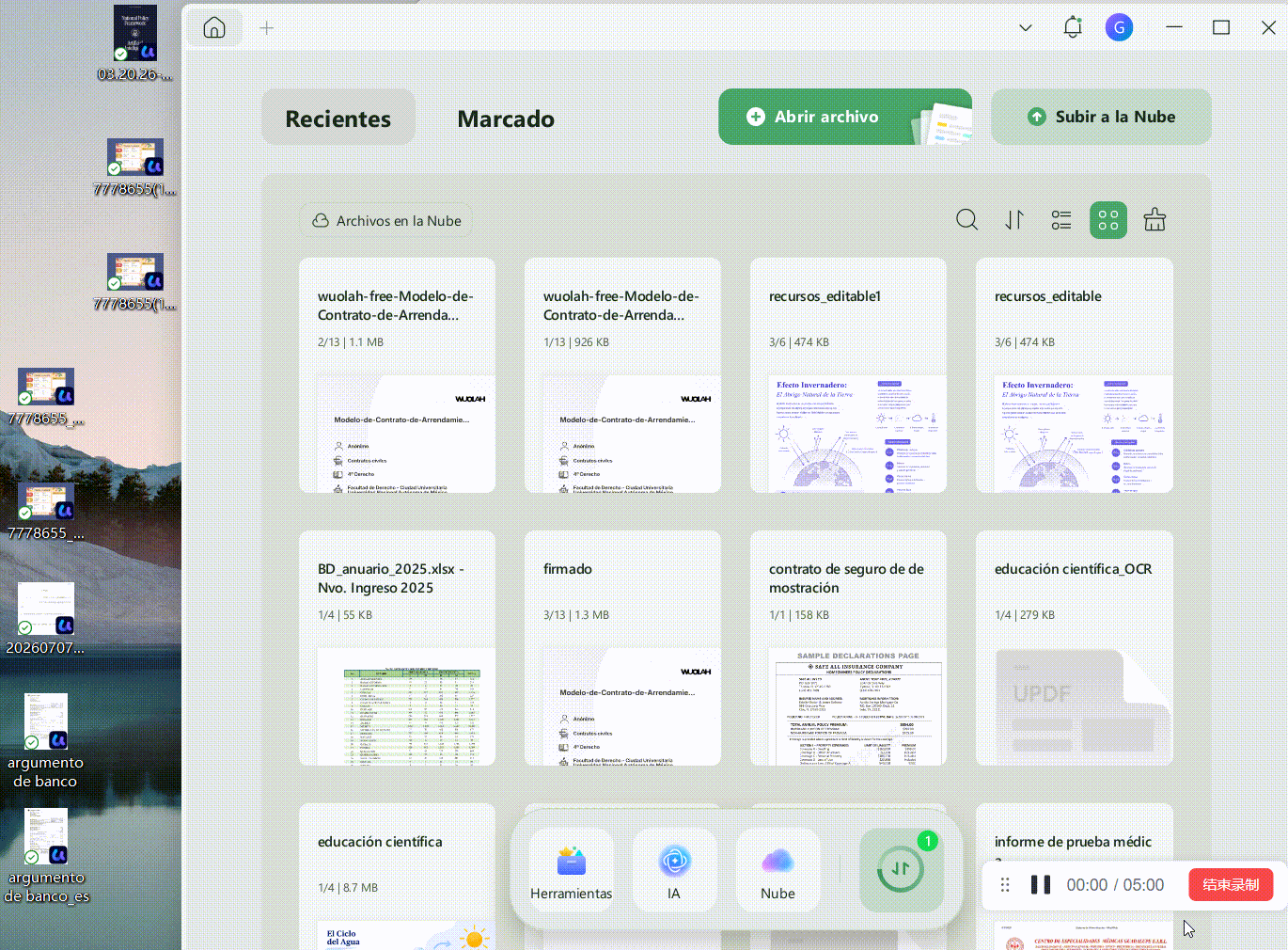The width and height of the screenshot is (1288, 950).
Task: Pause the screen recording
Action: tap(1041, 885)
